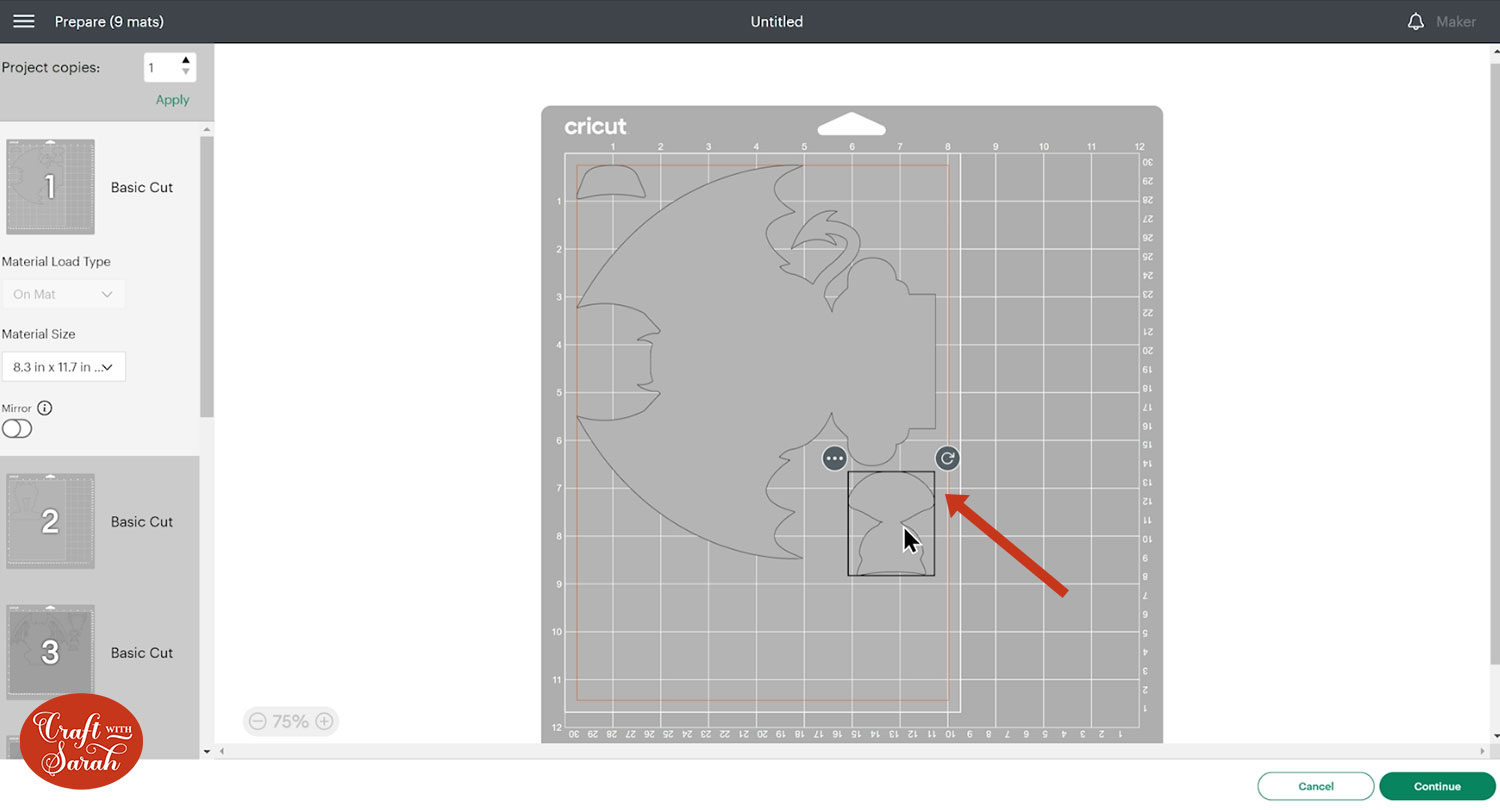Image resolution: width=1500 pixels, height=810 pixels.
Task: Open the Material Load Type dropdown
Action: pos(64,294)
